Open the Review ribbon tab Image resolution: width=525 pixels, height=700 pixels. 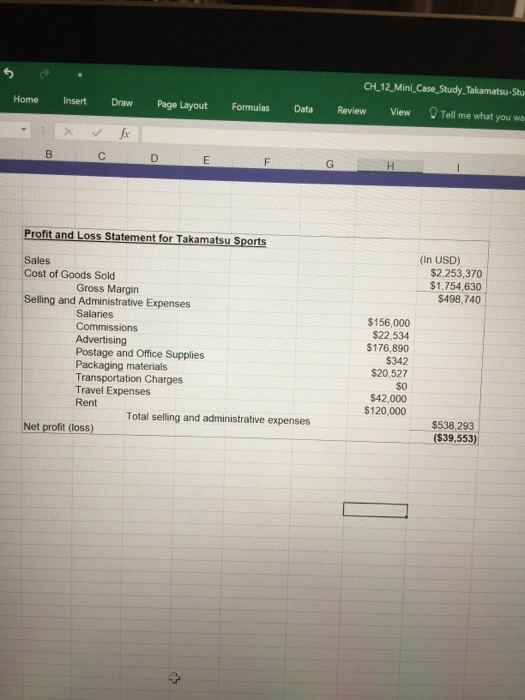tap(352, 111)
